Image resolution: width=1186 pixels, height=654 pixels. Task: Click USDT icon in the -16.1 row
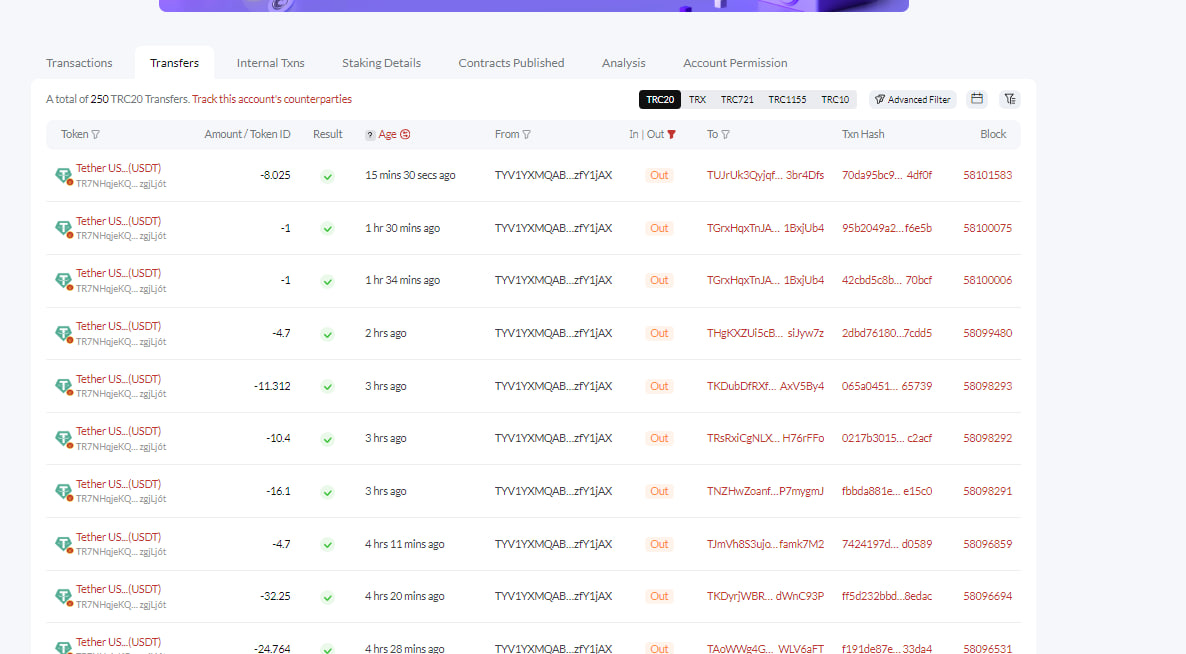click(64, 492)
